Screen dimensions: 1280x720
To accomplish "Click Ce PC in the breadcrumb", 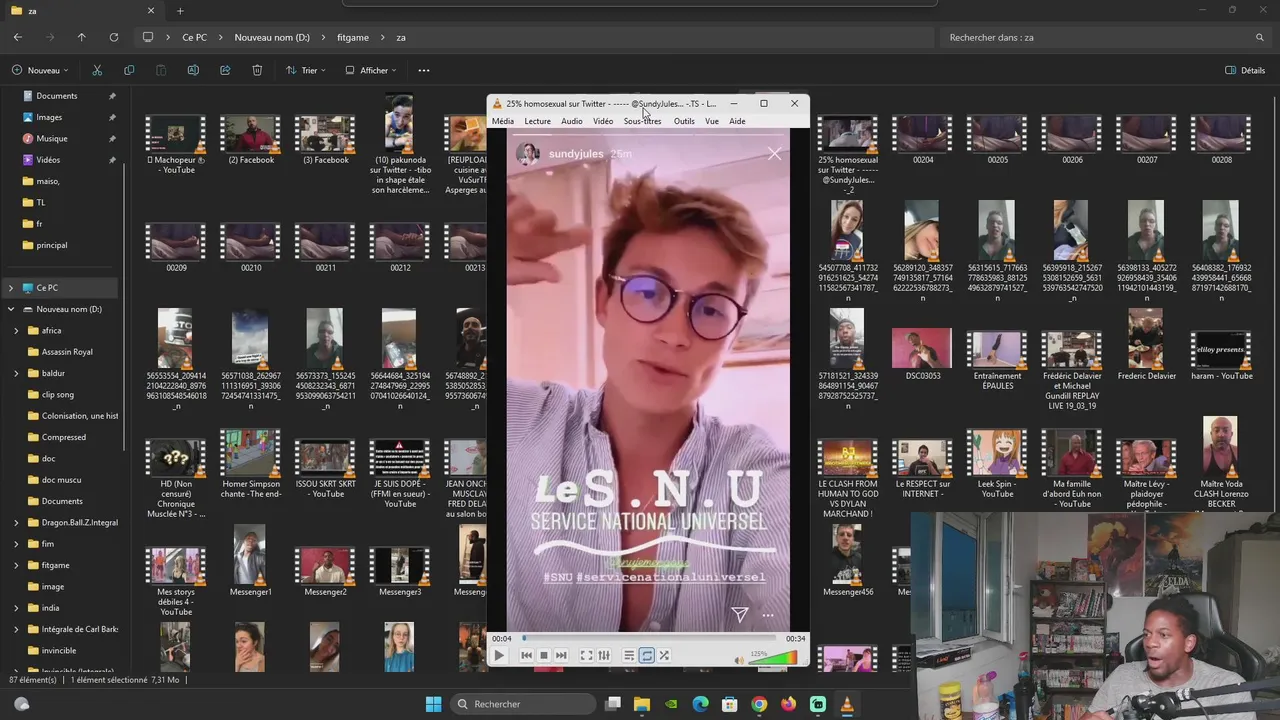I will tap(195, 37).
